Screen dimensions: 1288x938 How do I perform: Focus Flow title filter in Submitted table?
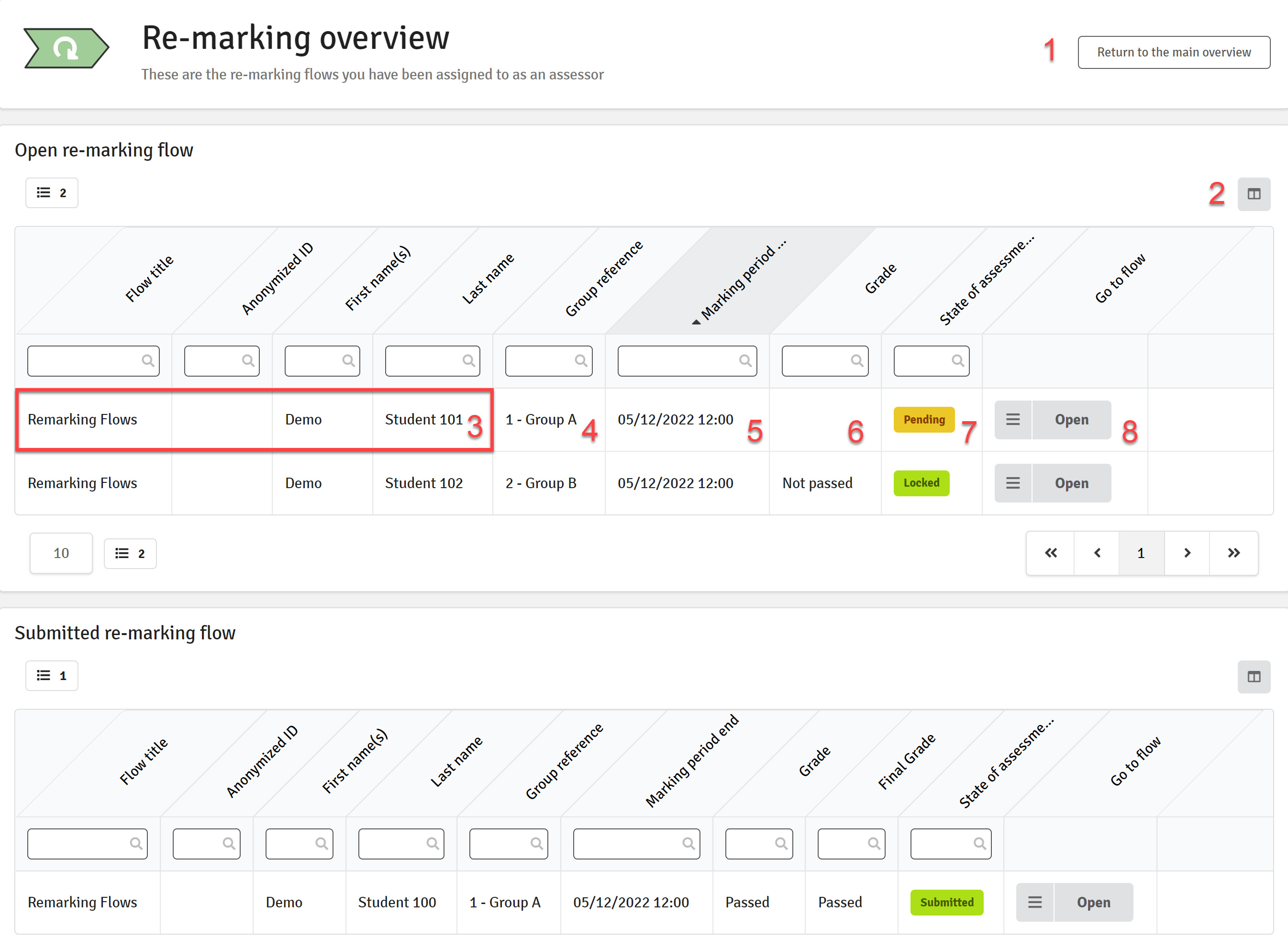tap(88, 844)
